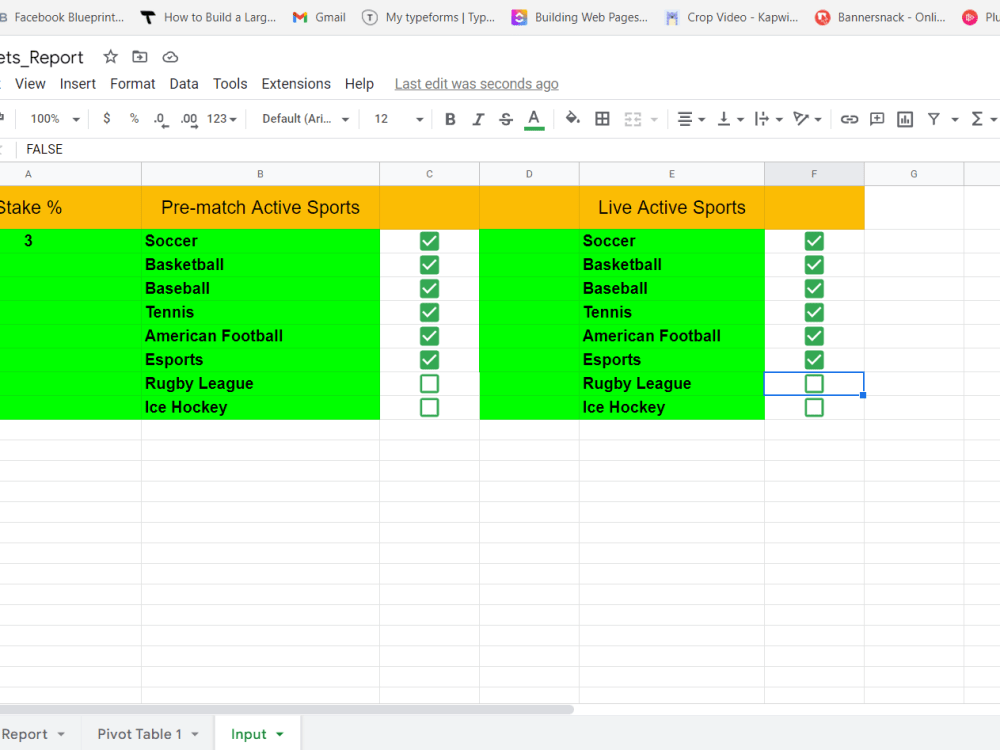Check Pre-match Rugby League checkbox
The width and height of the screenshot is (1000, 750).
click(429, 383)
